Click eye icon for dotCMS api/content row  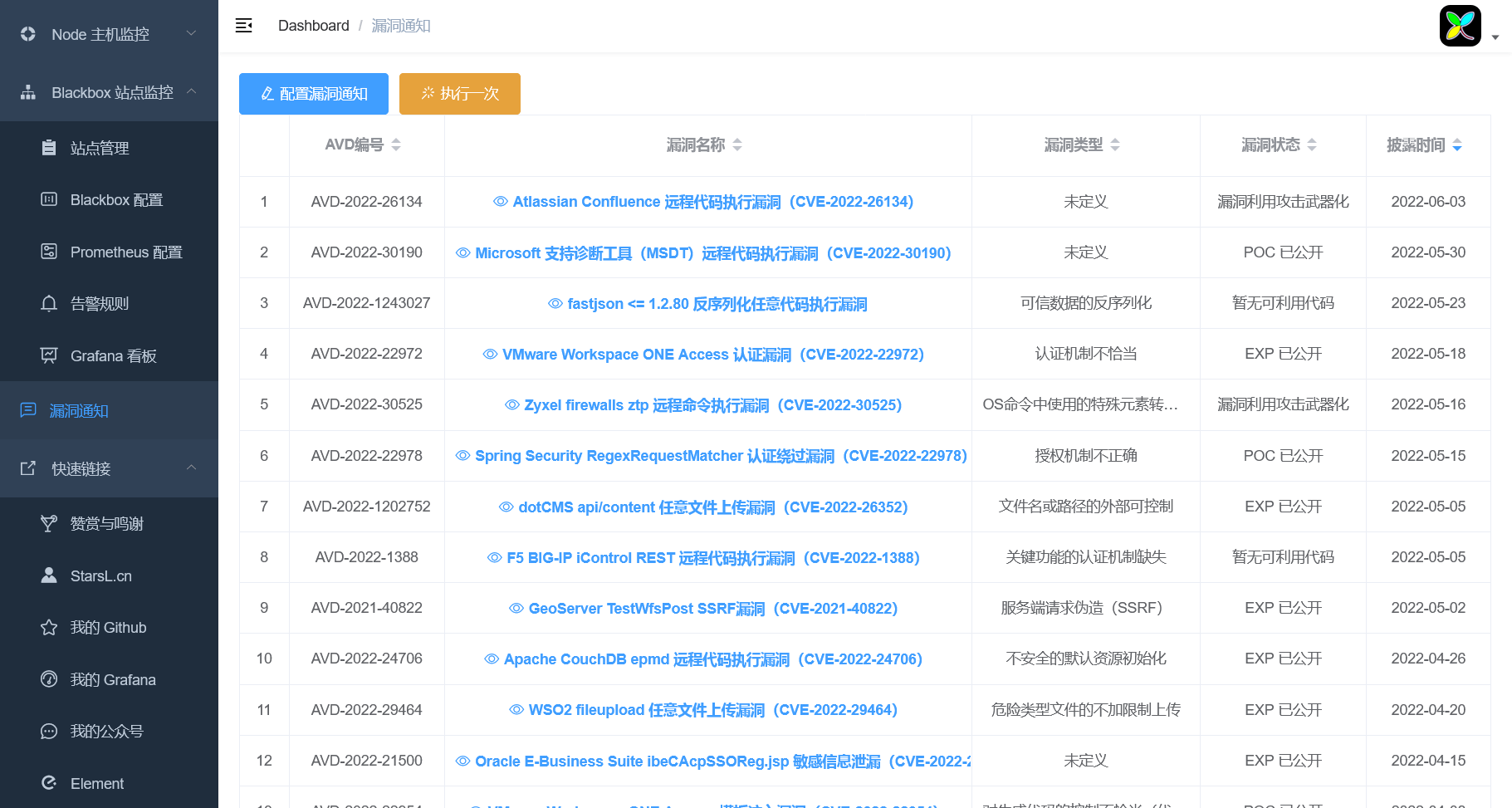506,507
